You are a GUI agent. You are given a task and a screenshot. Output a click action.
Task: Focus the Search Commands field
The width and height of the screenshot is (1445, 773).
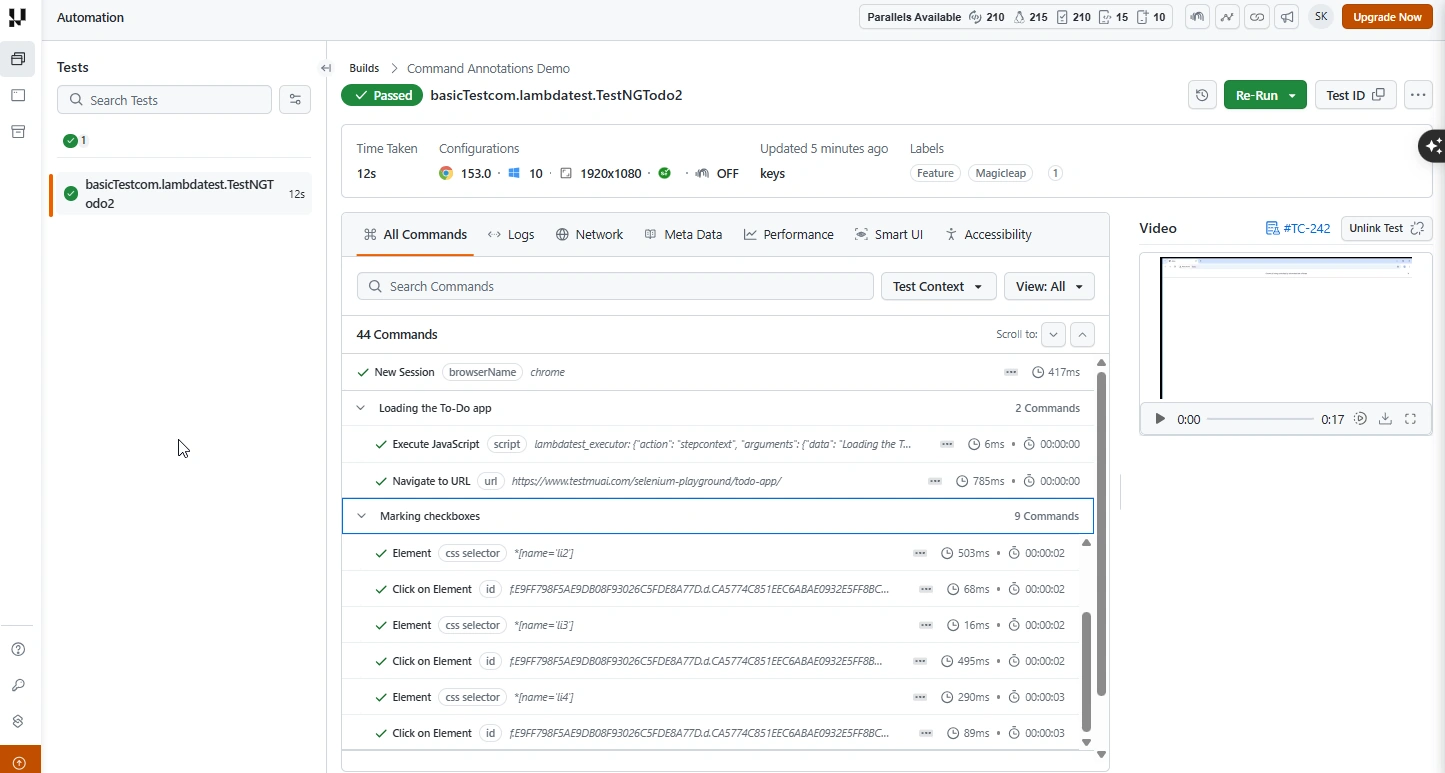[615, 286]
